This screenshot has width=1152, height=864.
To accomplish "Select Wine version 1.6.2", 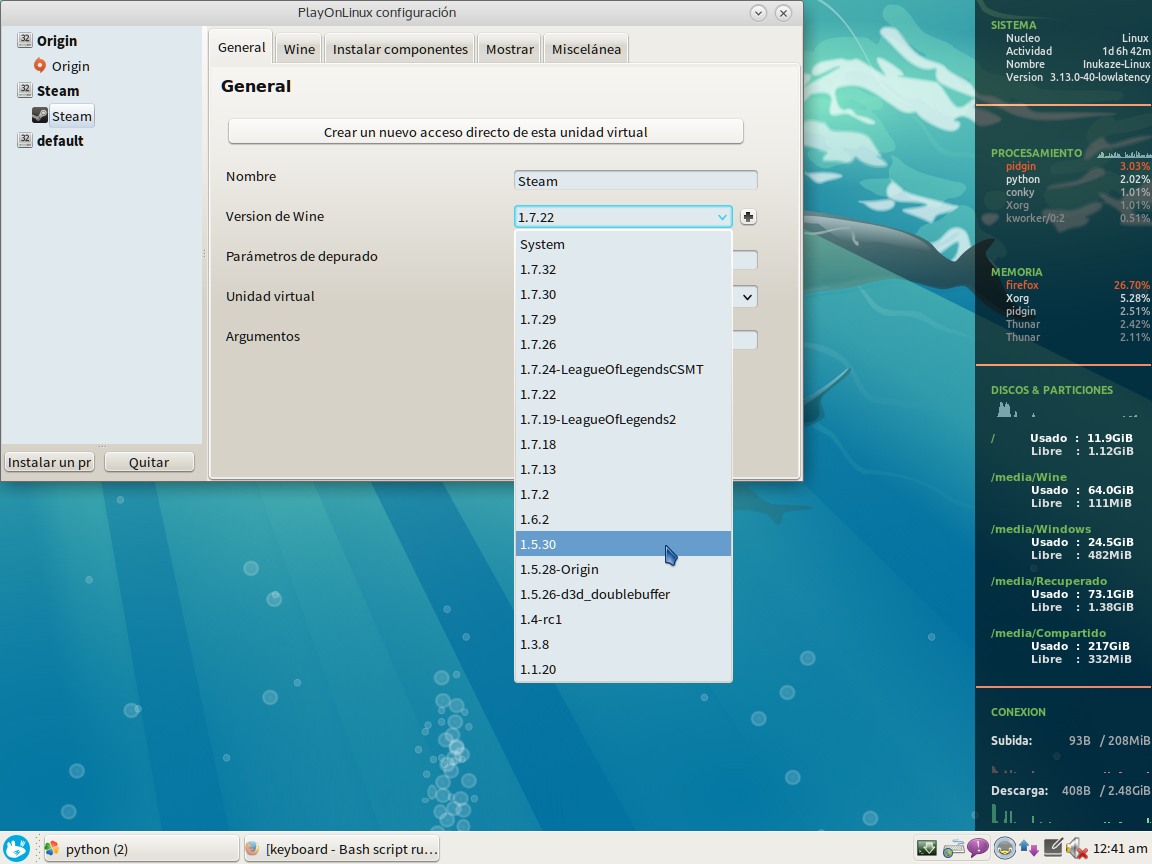I will tap(623, 519).
